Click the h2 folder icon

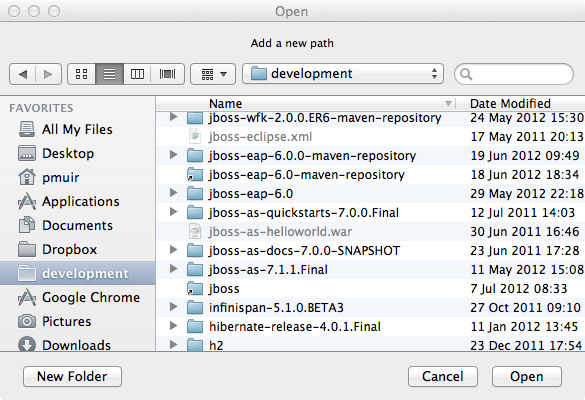pyautogui.click(x=195, y=345)
